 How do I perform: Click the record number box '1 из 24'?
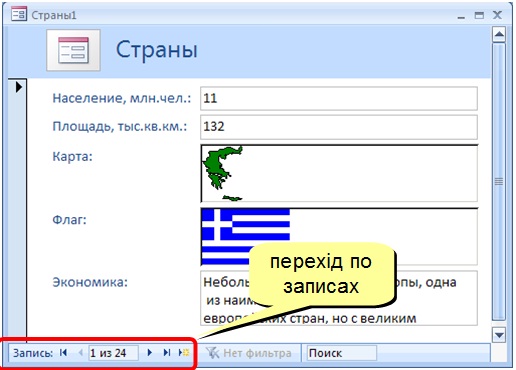coord(113,353)
